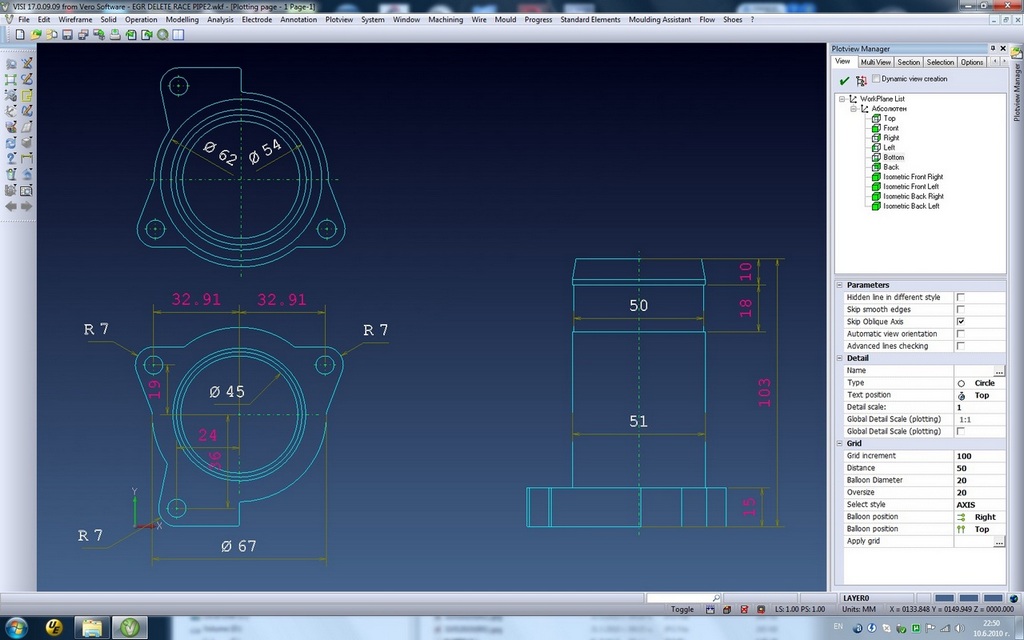Click the first blue swatch beside LAYER0

tap(943, 597)
